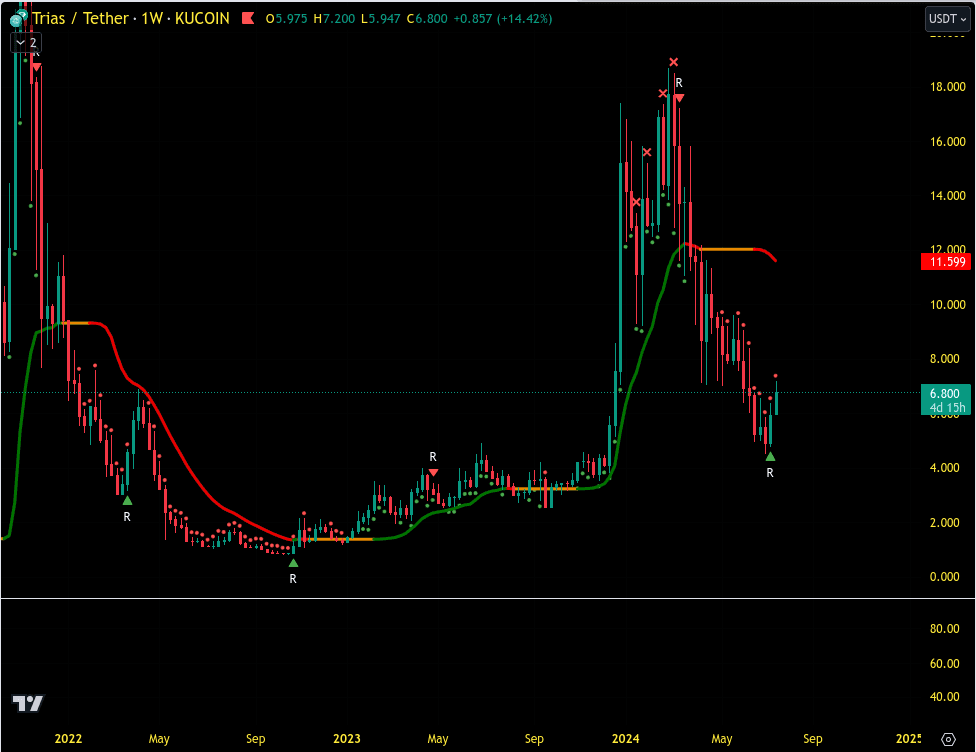Expand the collapsed indicators legend showing 2
The image size is (976, 752).
coord(26,43)
